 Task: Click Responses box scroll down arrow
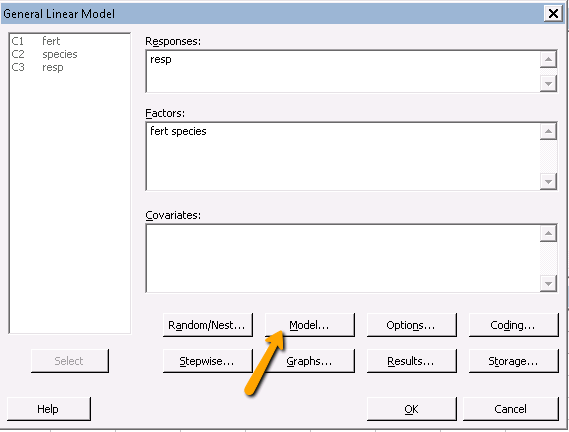pos(548,83)
